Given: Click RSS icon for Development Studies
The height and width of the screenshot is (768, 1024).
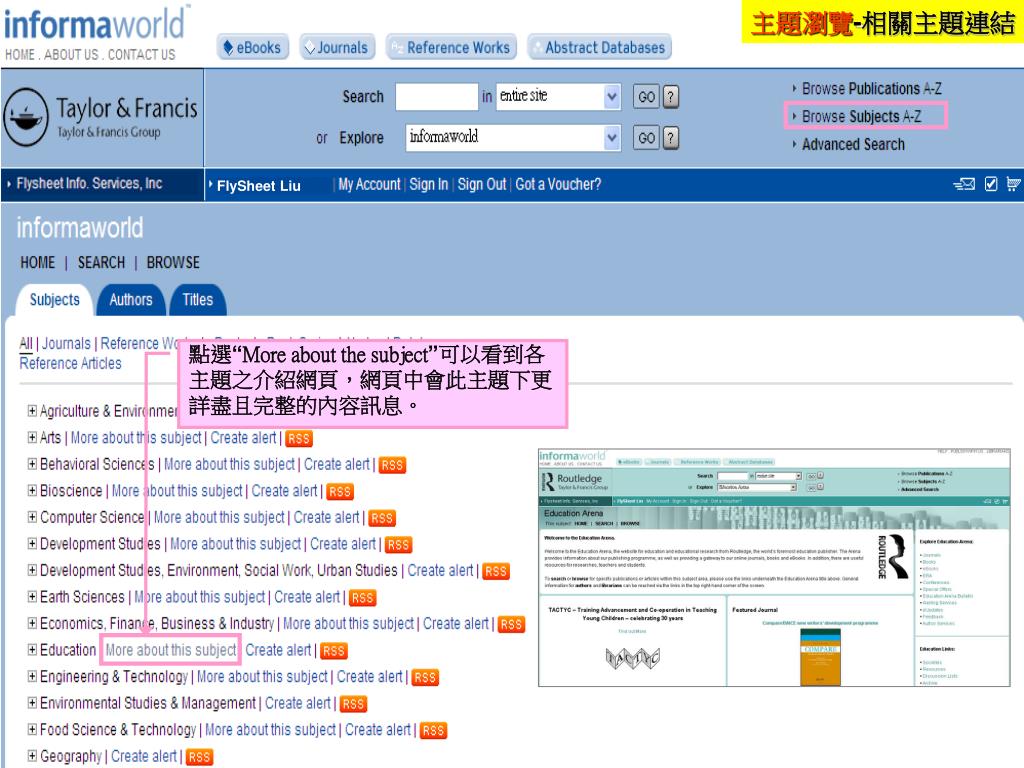Looking at the screenshot, I should point(398,545).
